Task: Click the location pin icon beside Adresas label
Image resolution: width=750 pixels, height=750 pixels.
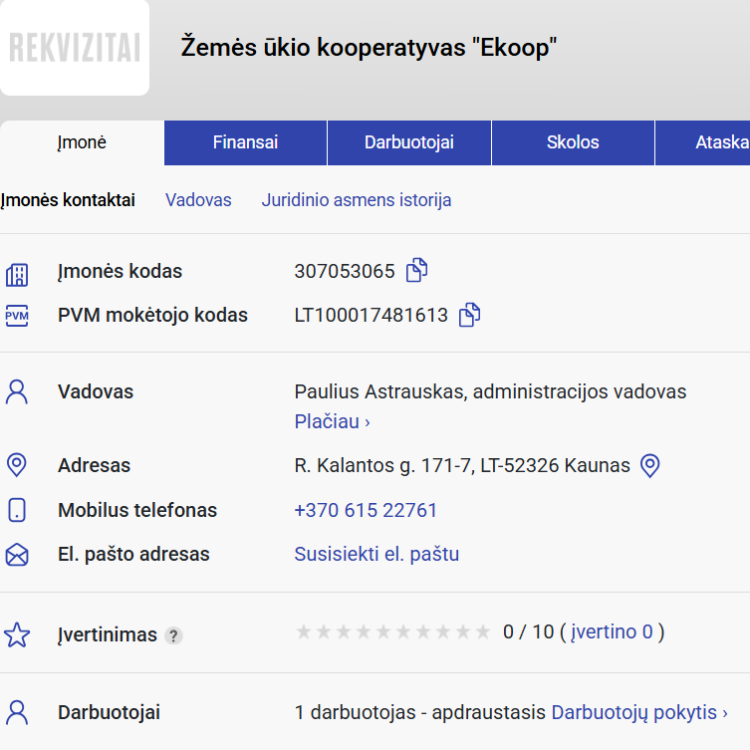Action: [x=17, y=465]
